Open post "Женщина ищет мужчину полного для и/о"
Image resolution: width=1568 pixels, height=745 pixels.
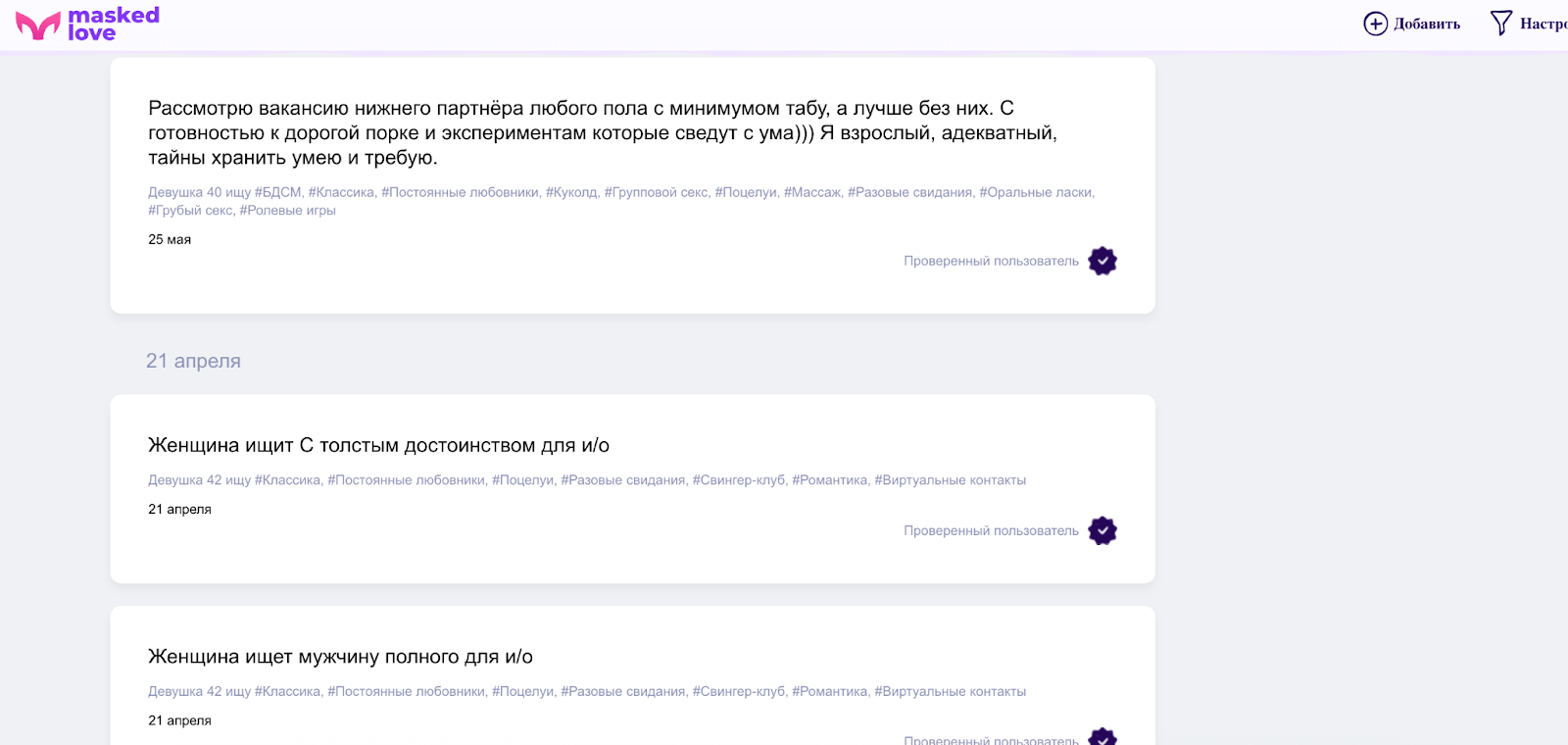tap(340, 657)
